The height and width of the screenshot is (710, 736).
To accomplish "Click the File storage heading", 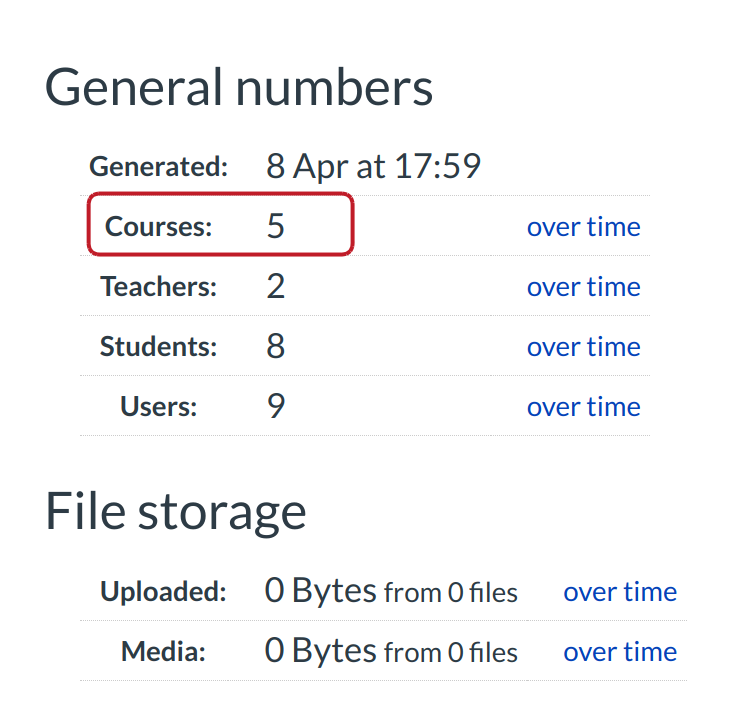I will coord(176,512).
